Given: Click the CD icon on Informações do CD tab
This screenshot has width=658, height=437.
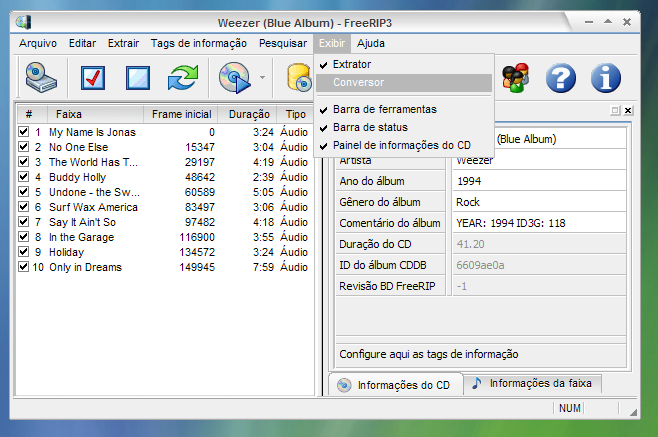Looking at the screenshot, I should (x=344, y=385).
